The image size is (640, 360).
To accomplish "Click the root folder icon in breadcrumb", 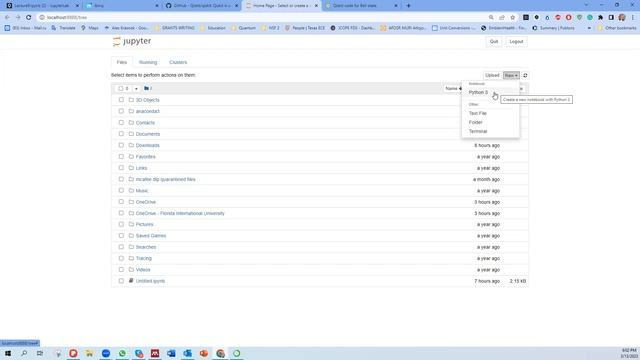I will coord(147,88).
